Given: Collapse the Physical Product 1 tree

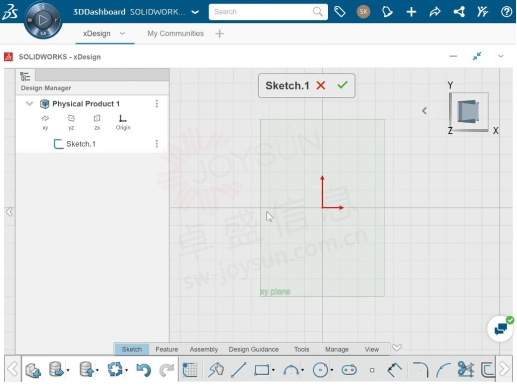Looking at the screenshot, I should pyautogui.click(x=30, y=104).
